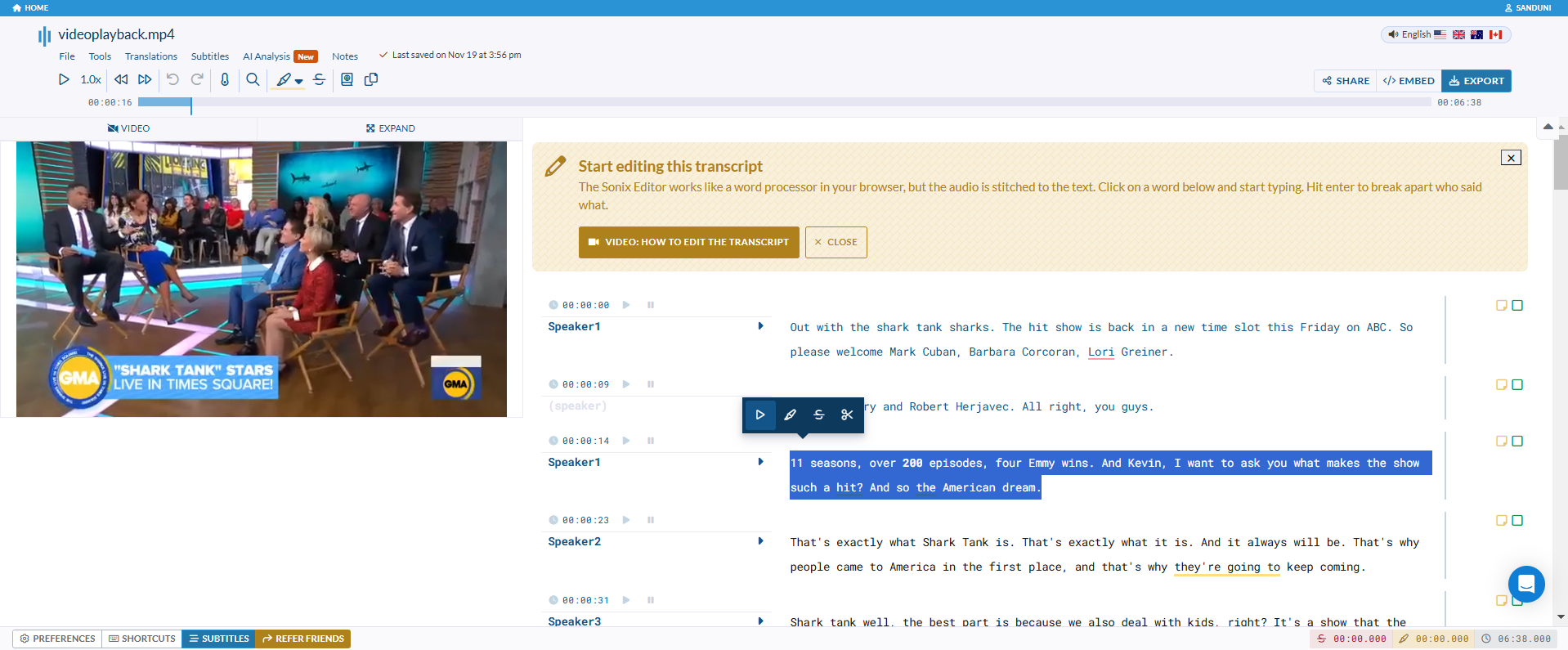
Task: Change the 1.0x playback speed
Action: coord(91,79)
